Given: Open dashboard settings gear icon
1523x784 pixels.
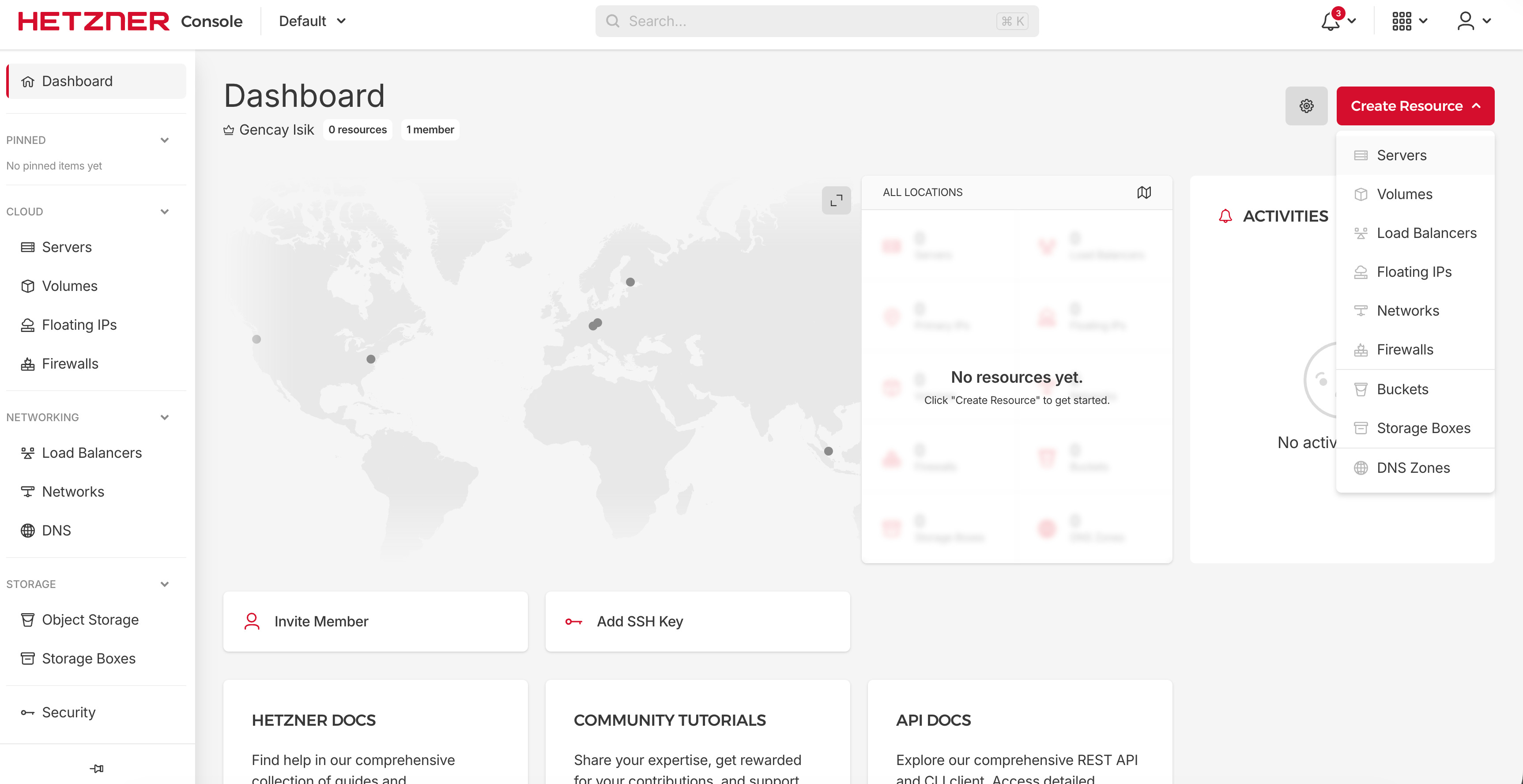Looking at the screenshot, I should [x=1306, y=106].
